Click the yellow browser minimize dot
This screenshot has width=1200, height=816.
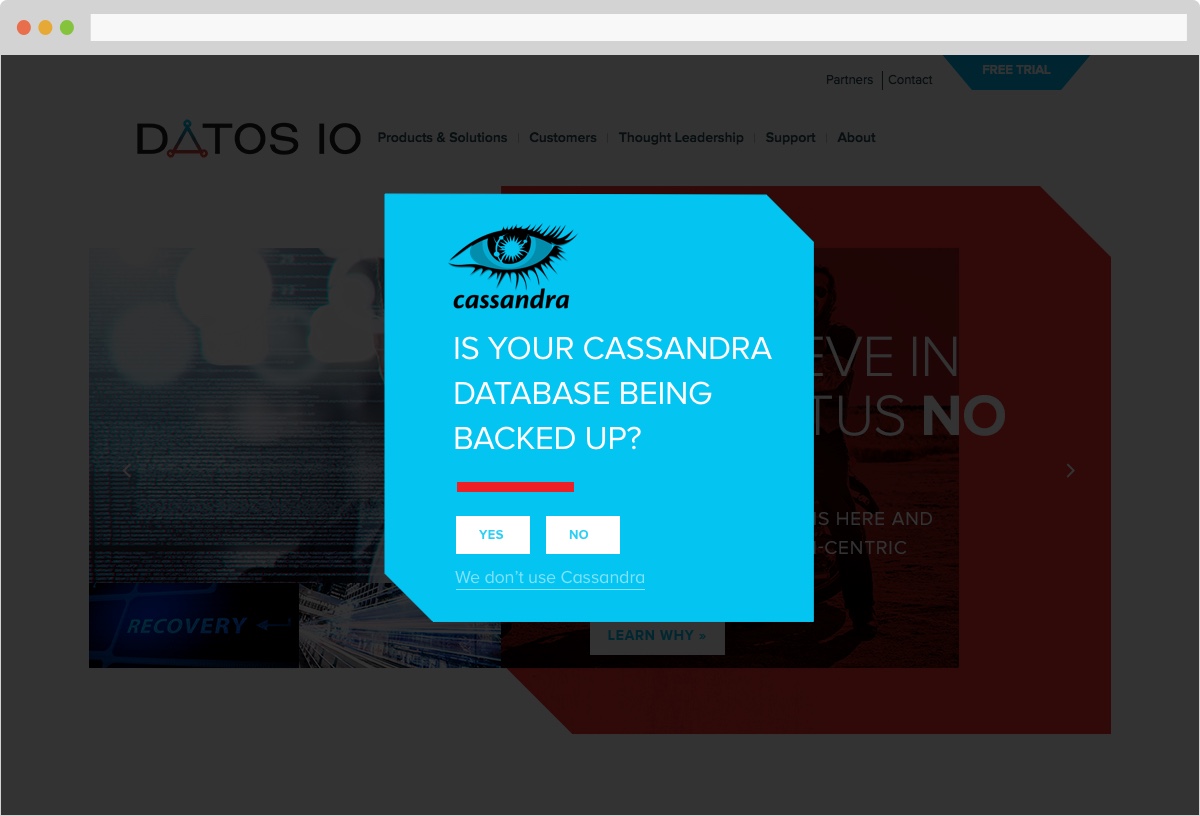45,27
